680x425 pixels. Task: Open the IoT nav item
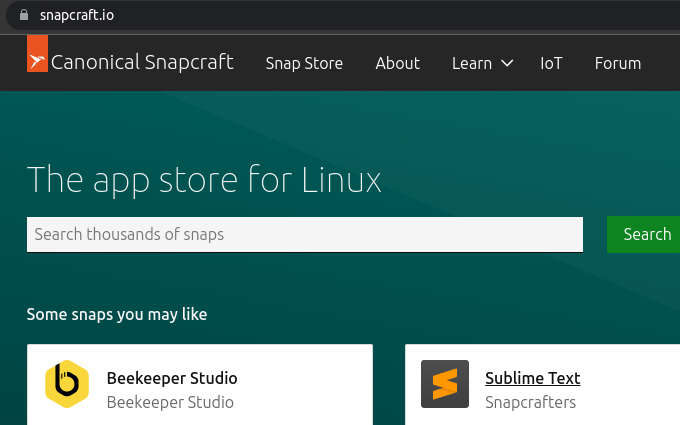[551, 63]
